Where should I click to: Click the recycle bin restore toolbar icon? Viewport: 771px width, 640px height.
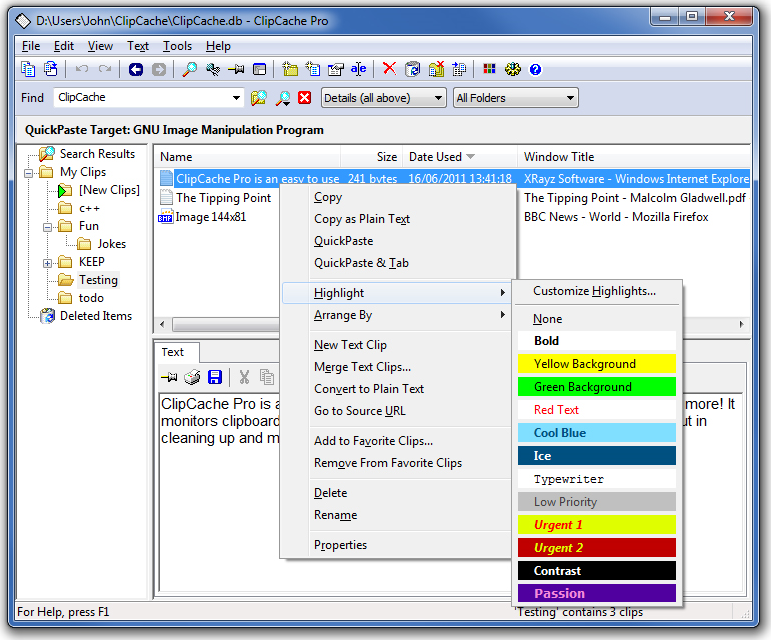[x=413, y=69]
